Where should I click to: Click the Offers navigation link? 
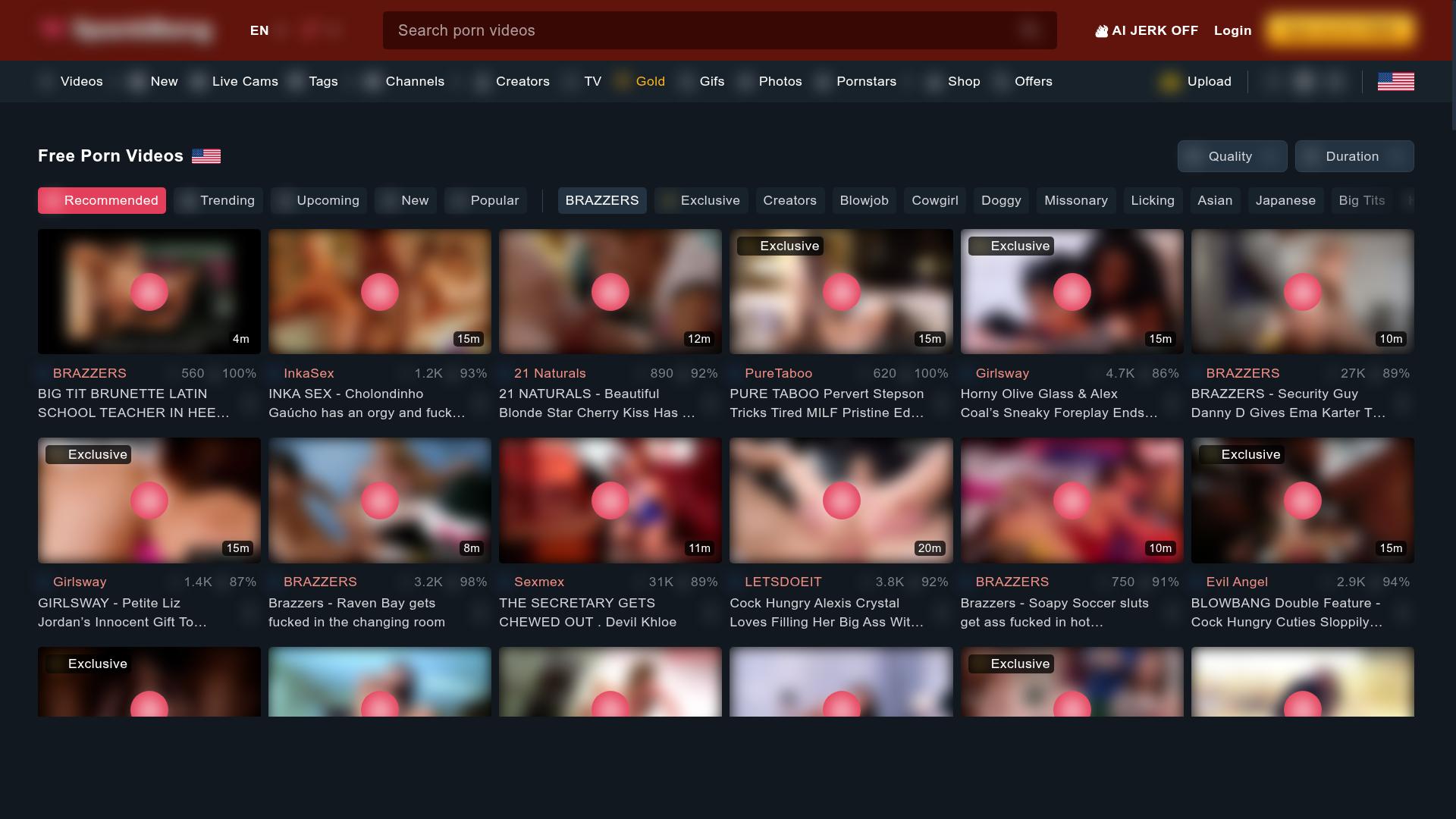[x=1033, y=81]
